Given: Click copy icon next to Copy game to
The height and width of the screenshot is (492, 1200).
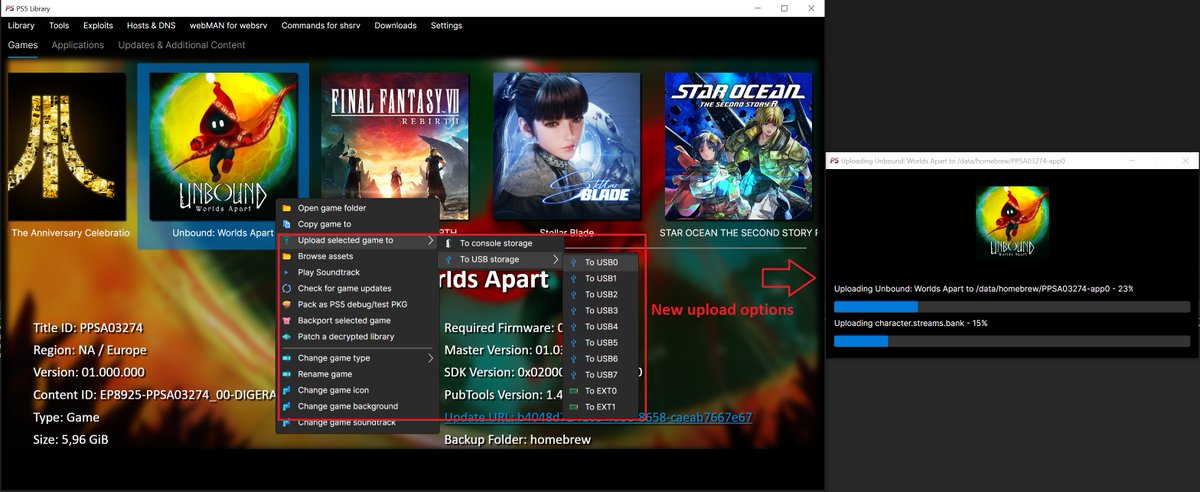Looking at the screenshot, I should (287, 224).
